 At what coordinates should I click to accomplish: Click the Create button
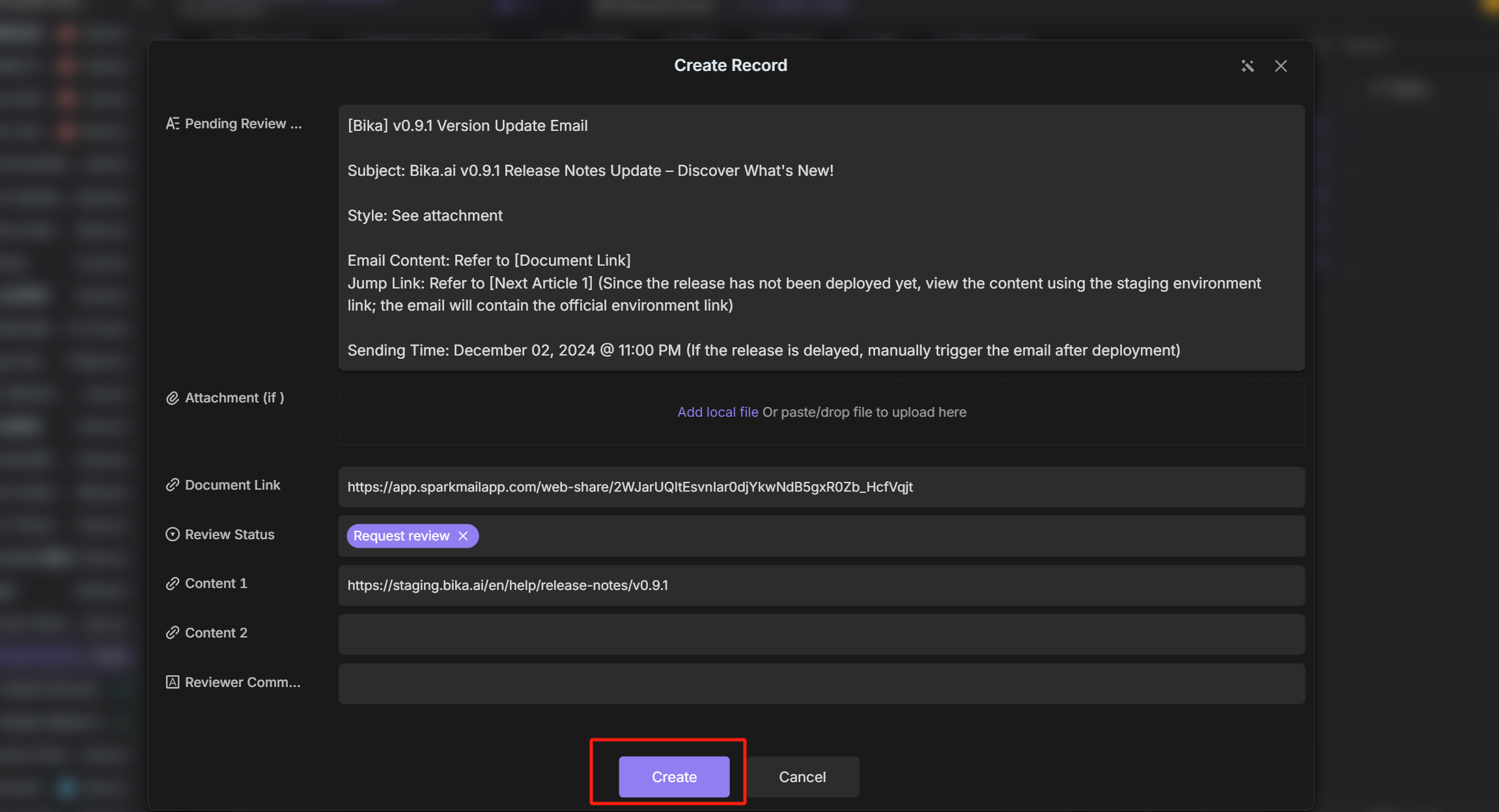point(674,776)
